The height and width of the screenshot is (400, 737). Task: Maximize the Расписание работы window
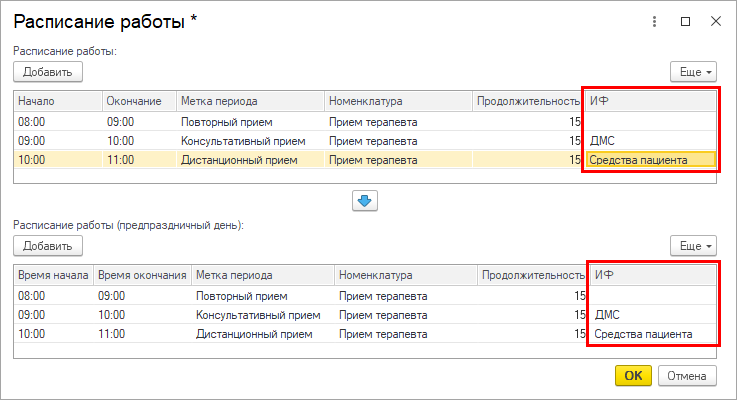click(x=685, y=21)
